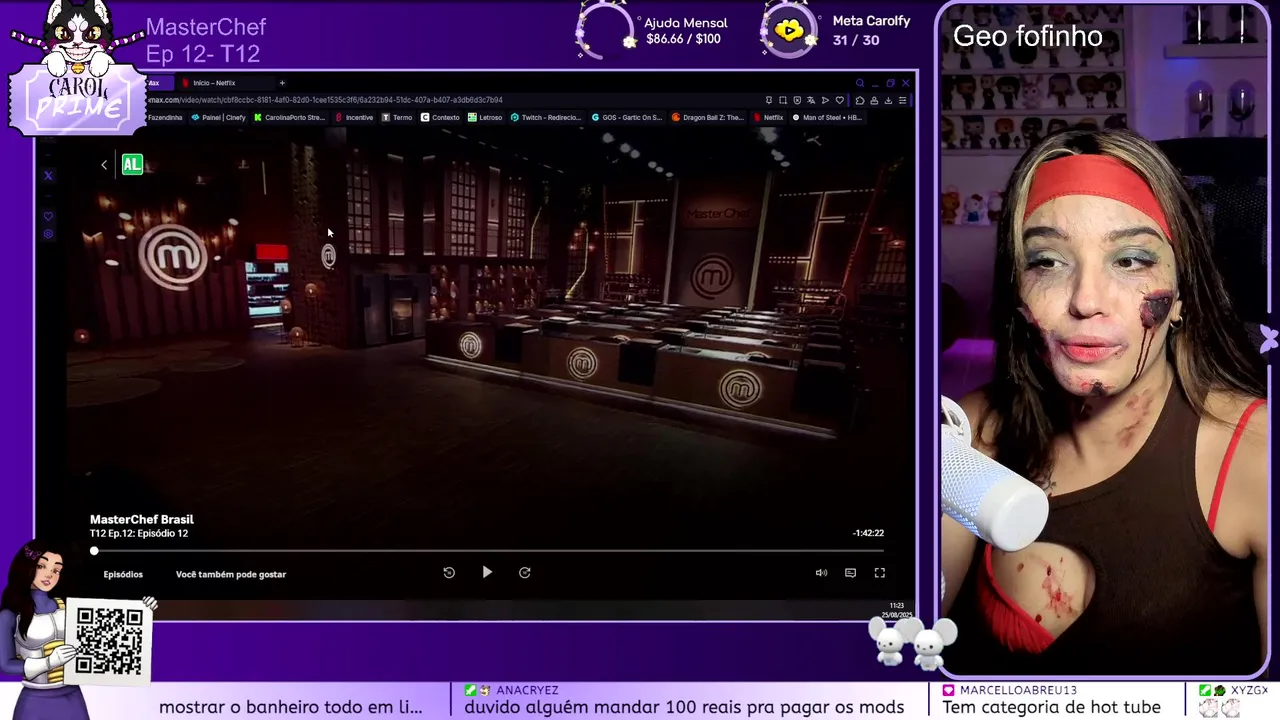The width and height of the screenshot is (1280, 720).
Task: Click the 'Meta Carolfy 31 / 30' goal
Action: tap(837, 30)
